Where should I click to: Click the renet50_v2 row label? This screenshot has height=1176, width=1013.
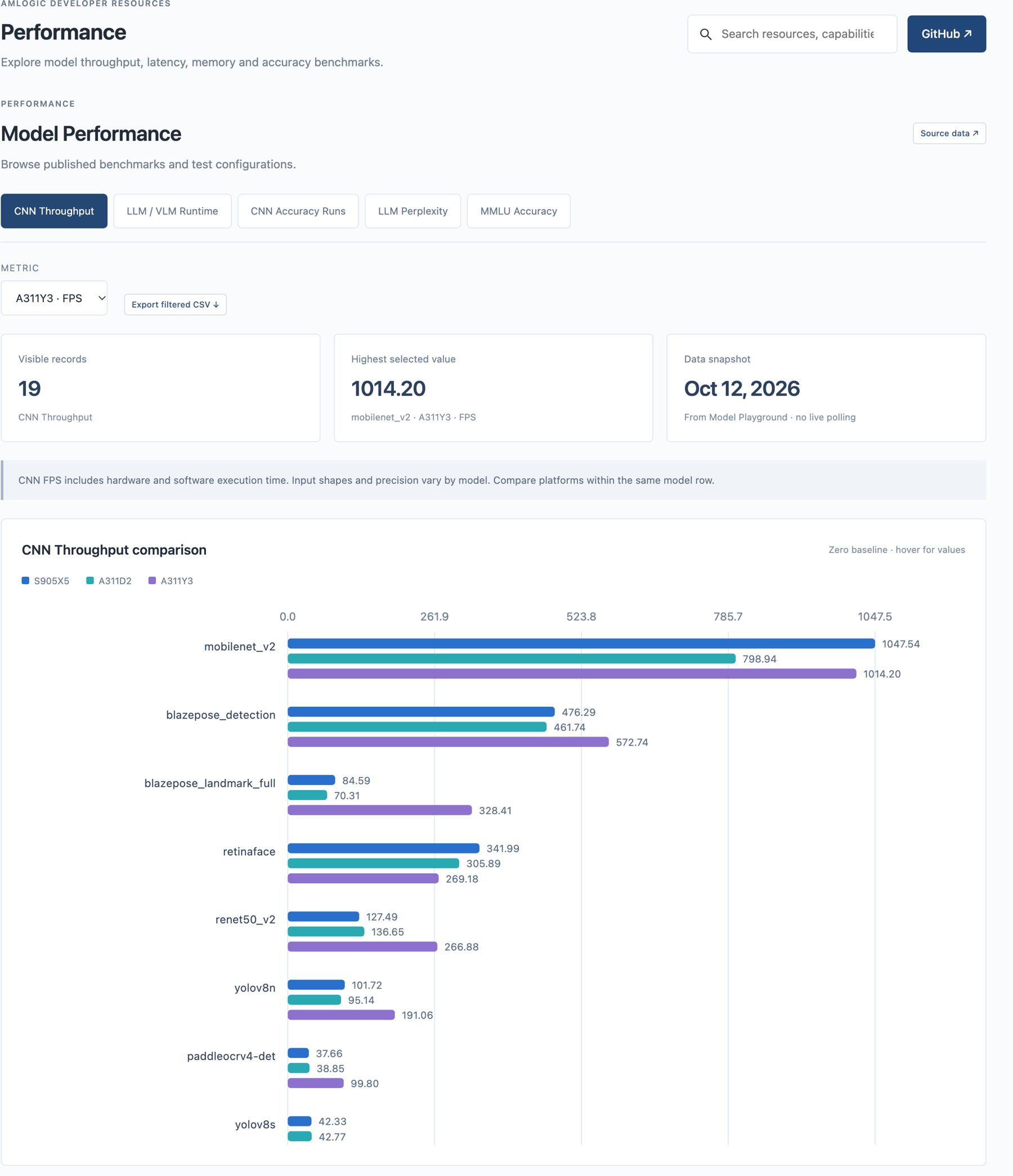245,919
